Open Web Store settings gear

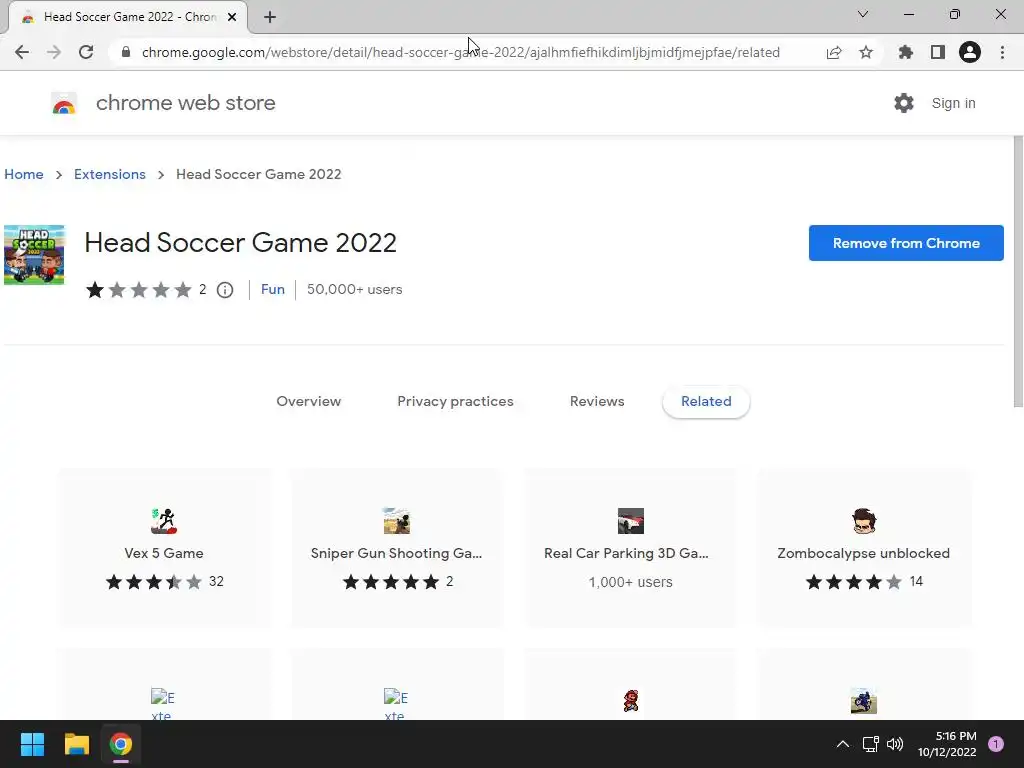904,103
